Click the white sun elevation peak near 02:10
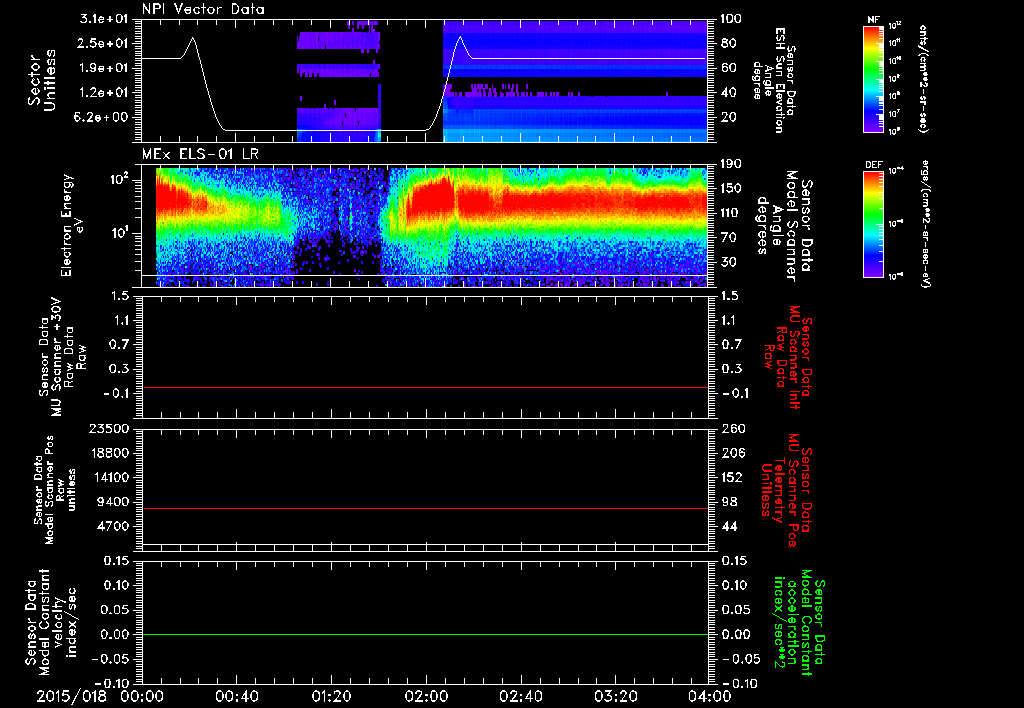The height and width of the screenshot is (708, 1024). coord(460,37)
